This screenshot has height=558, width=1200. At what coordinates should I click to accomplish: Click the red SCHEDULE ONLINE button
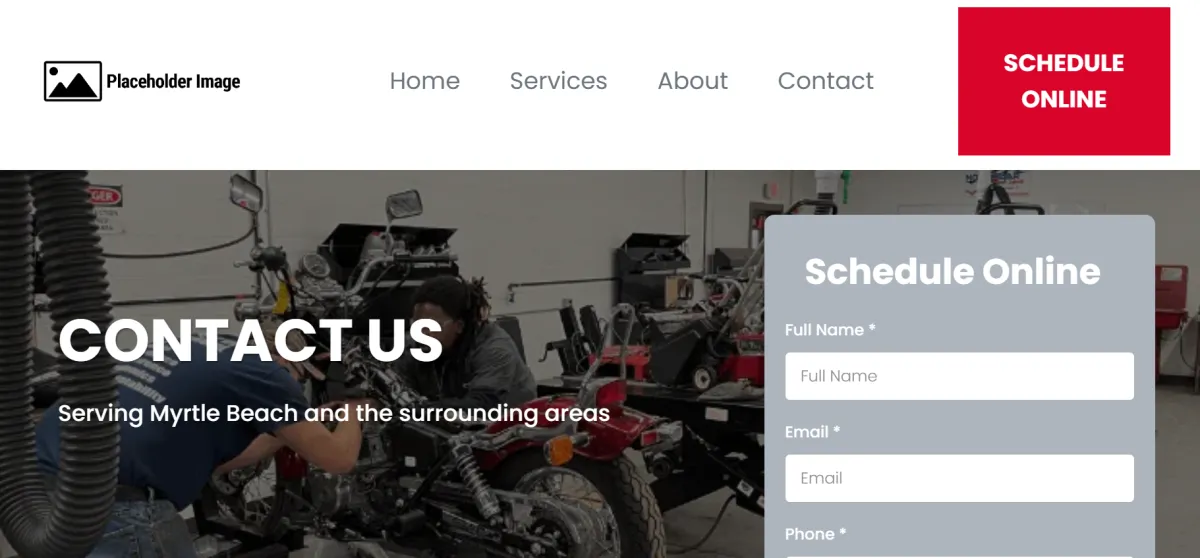click(1064, 81)
